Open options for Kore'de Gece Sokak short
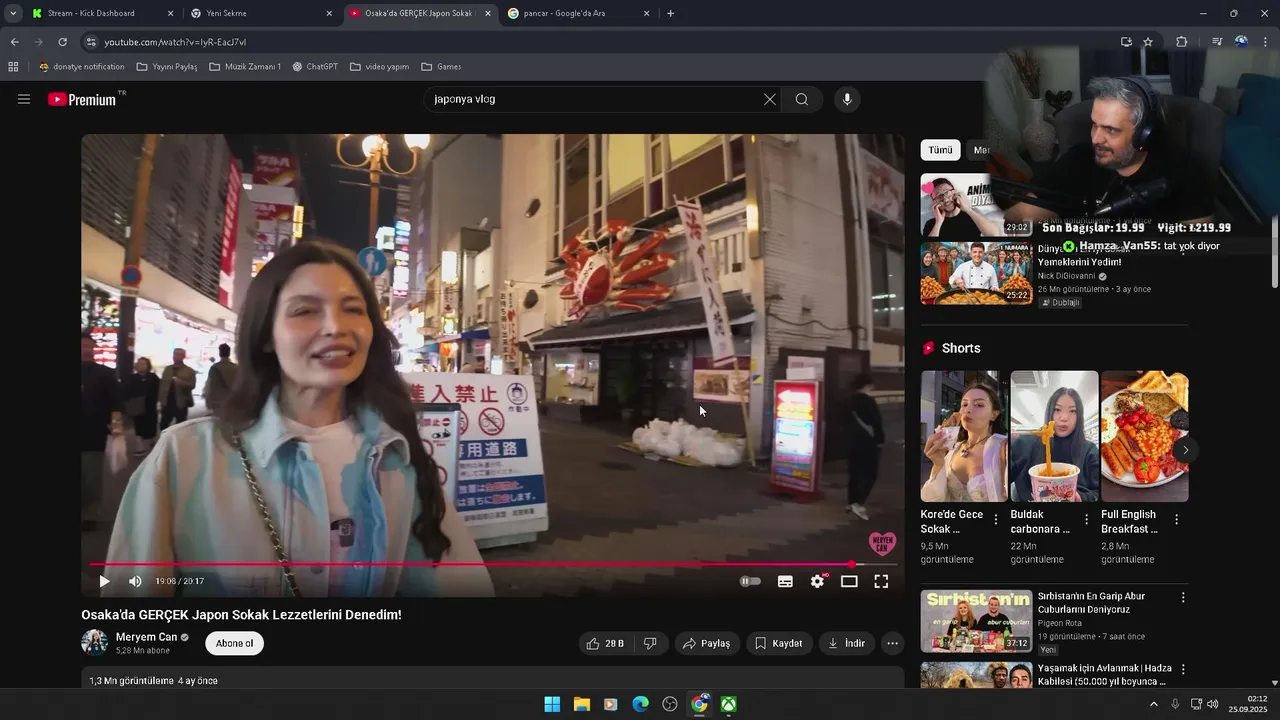Viewport: 1280px width, 720px height. pyautogui.click(x=995, y=520)
